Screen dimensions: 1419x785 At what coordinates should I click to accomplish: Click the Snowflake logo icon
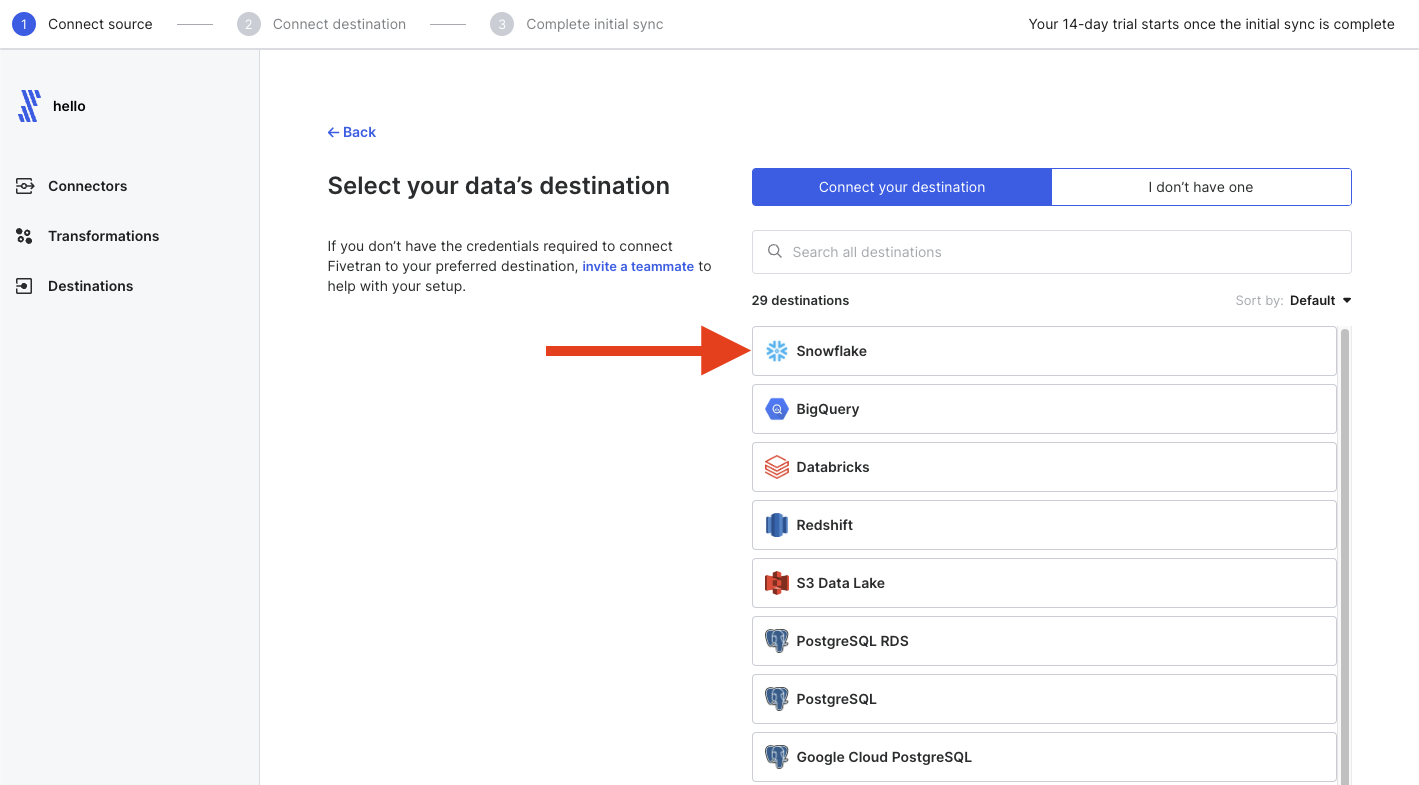pos(777,351)
